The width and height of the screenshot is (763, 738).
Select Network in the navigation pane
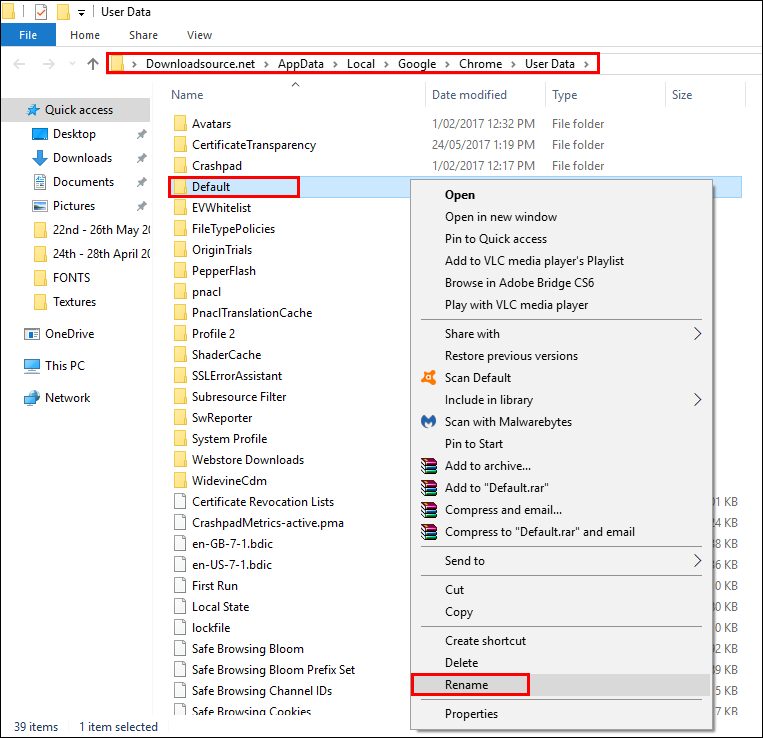67,398
